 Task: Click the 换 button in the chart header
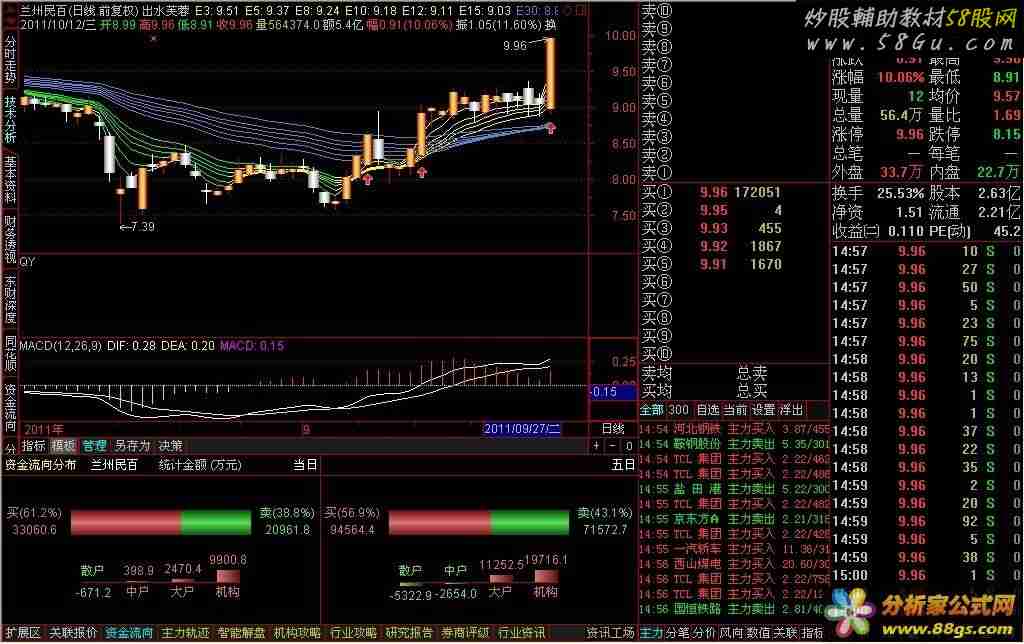[x=551, y=25]
